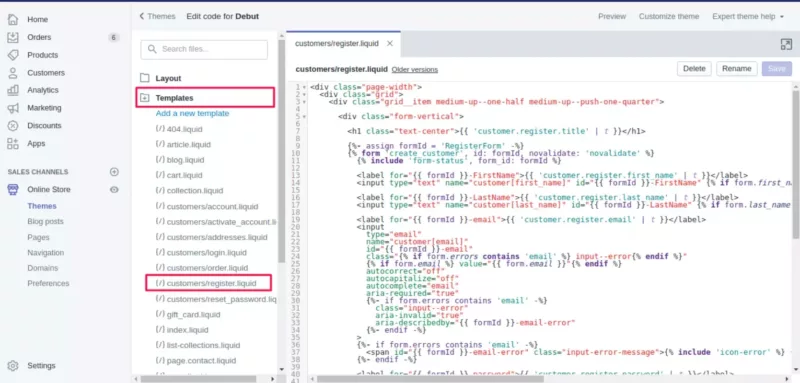800x383 pixels.
Task: Click the Products tag icon
Action: pyautogui.click(x=13, y=55)
